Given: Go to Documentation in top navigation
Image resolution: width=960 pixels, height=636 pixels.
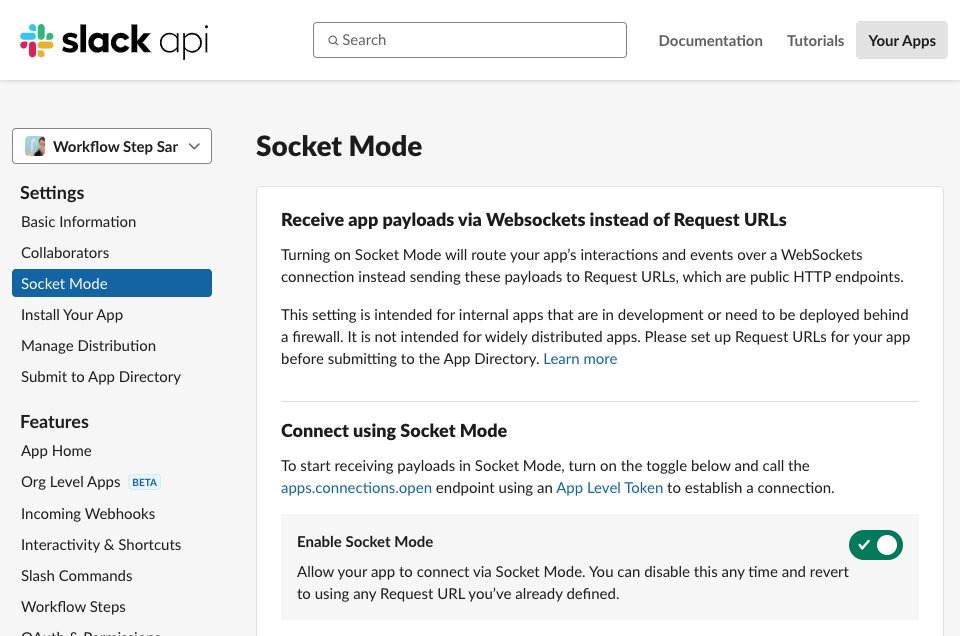Looking at the screenshot, I should [x=710, y=41].
